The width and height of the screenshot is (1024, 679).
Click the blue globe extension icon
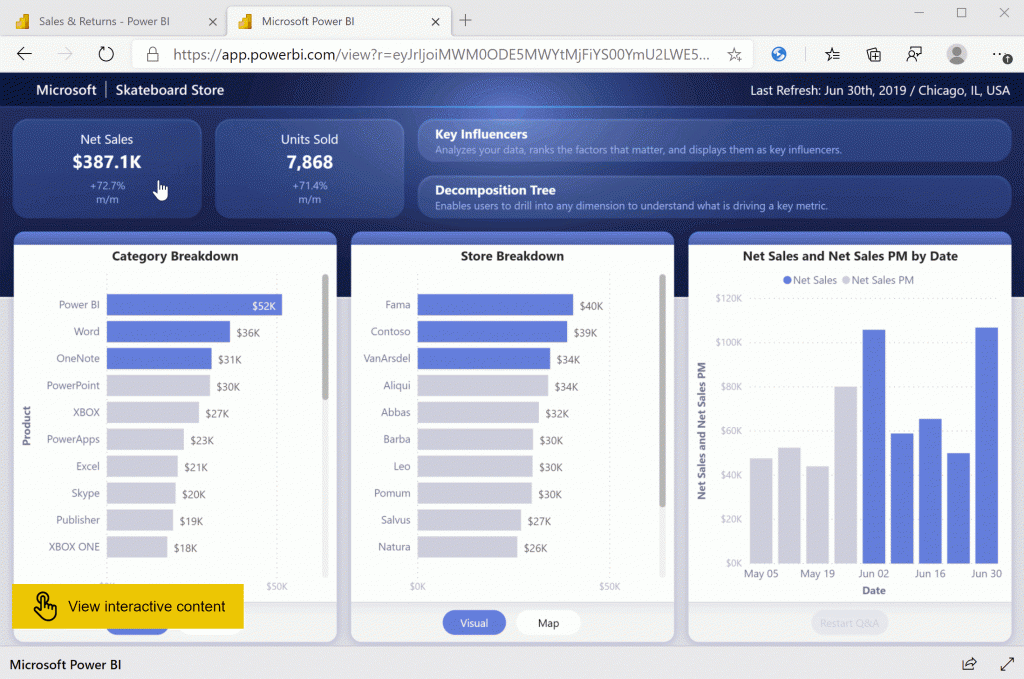778,54
